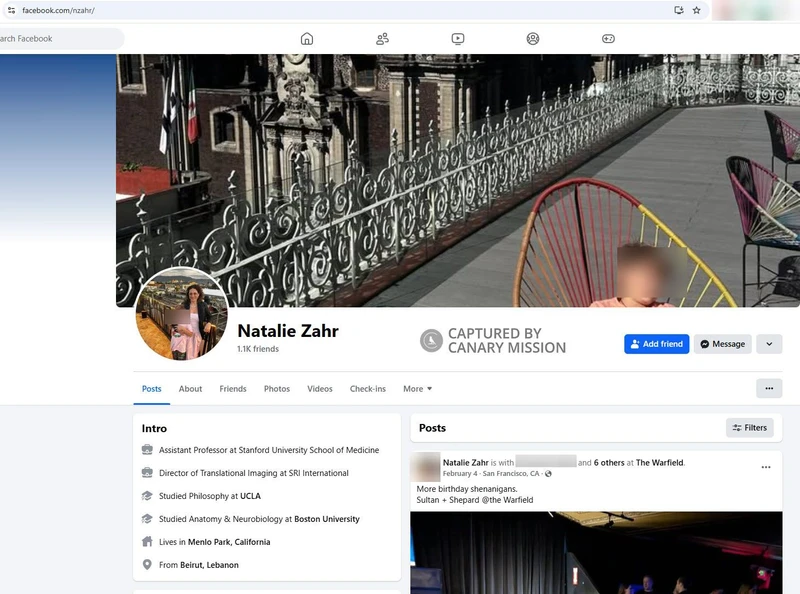Open the posts Filters button
The width and height of the screenshot is (800, 594).
(x=749, y=428)
